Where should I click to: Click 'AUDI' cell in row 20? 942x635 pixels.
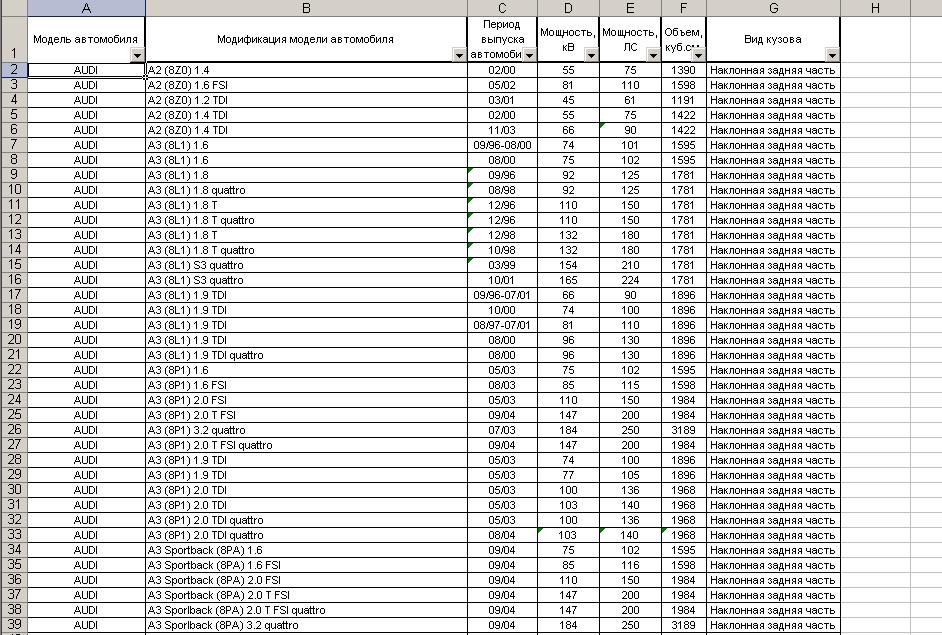[x=86, y=341]
